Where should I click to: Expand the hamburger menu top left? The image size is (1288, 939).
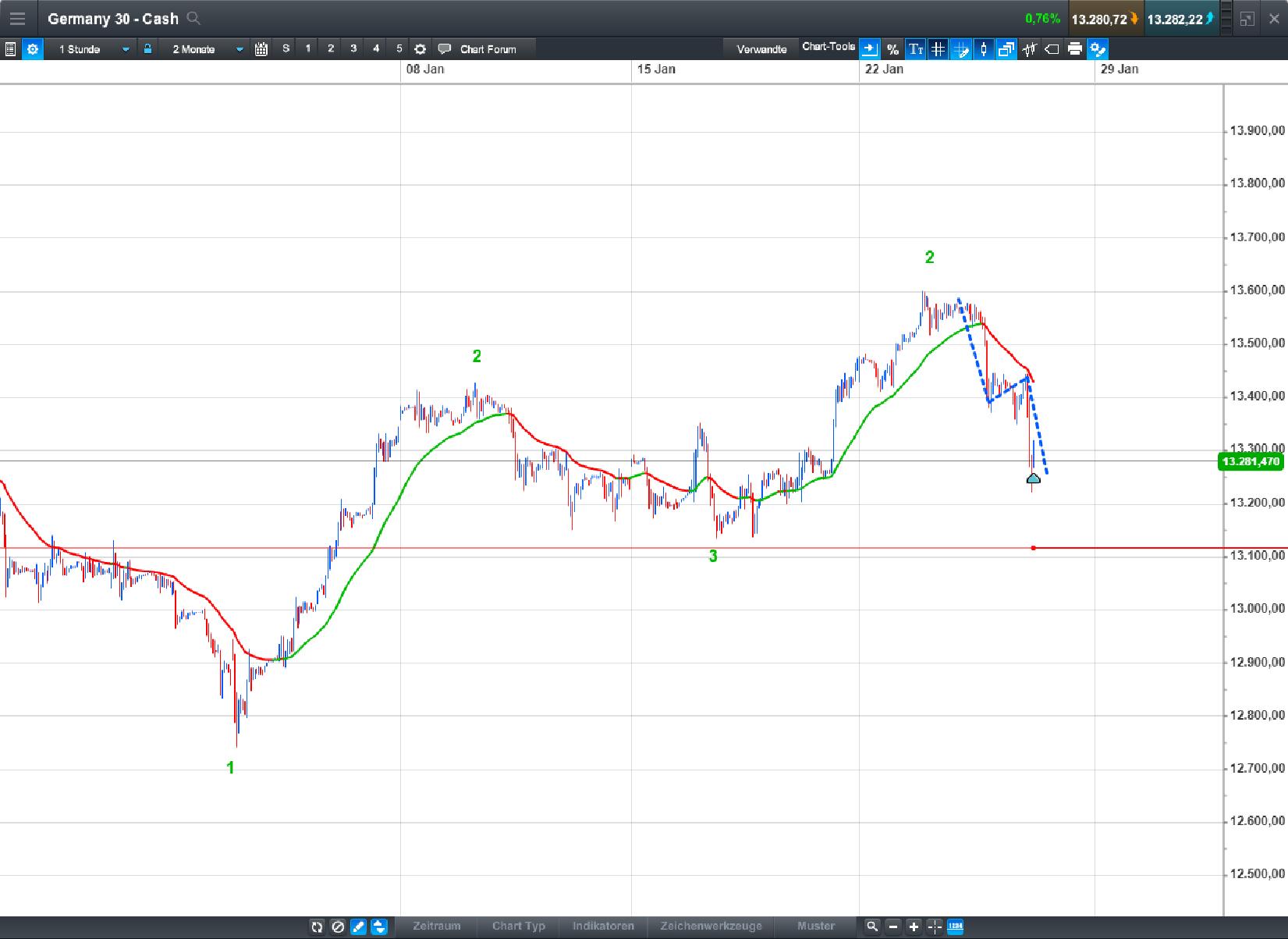click(x=17, y=19)
